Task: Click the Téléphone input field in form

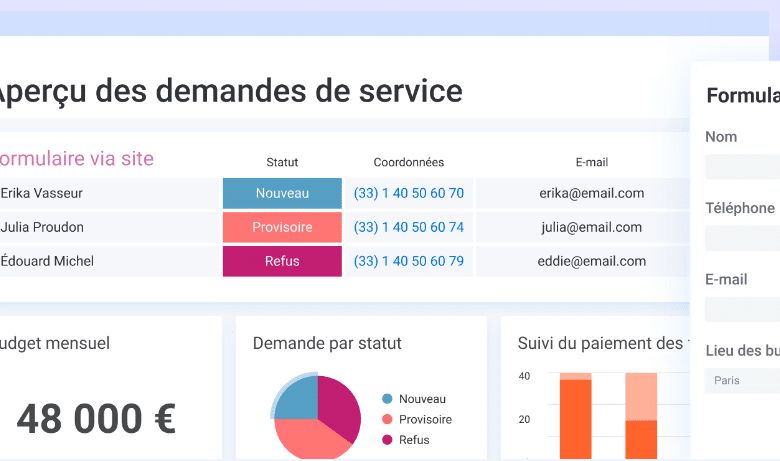Action: 742,238
